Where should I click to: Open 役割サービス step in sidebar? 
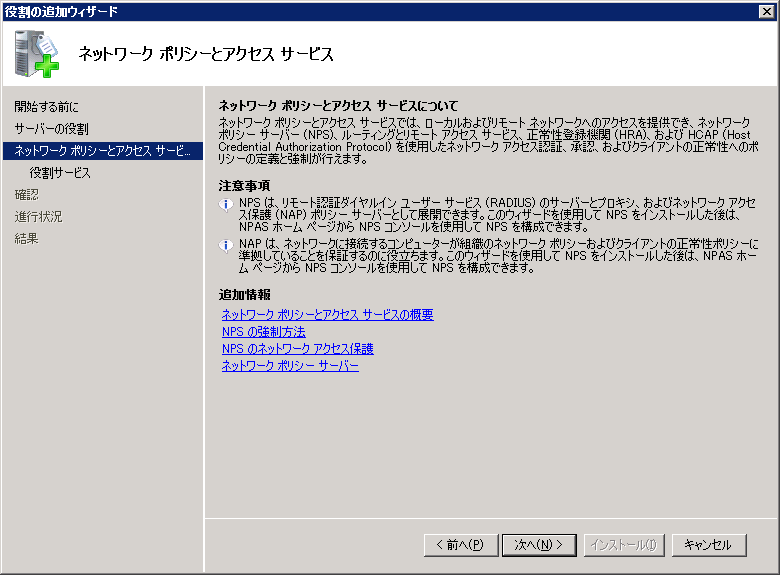point(60,173)
